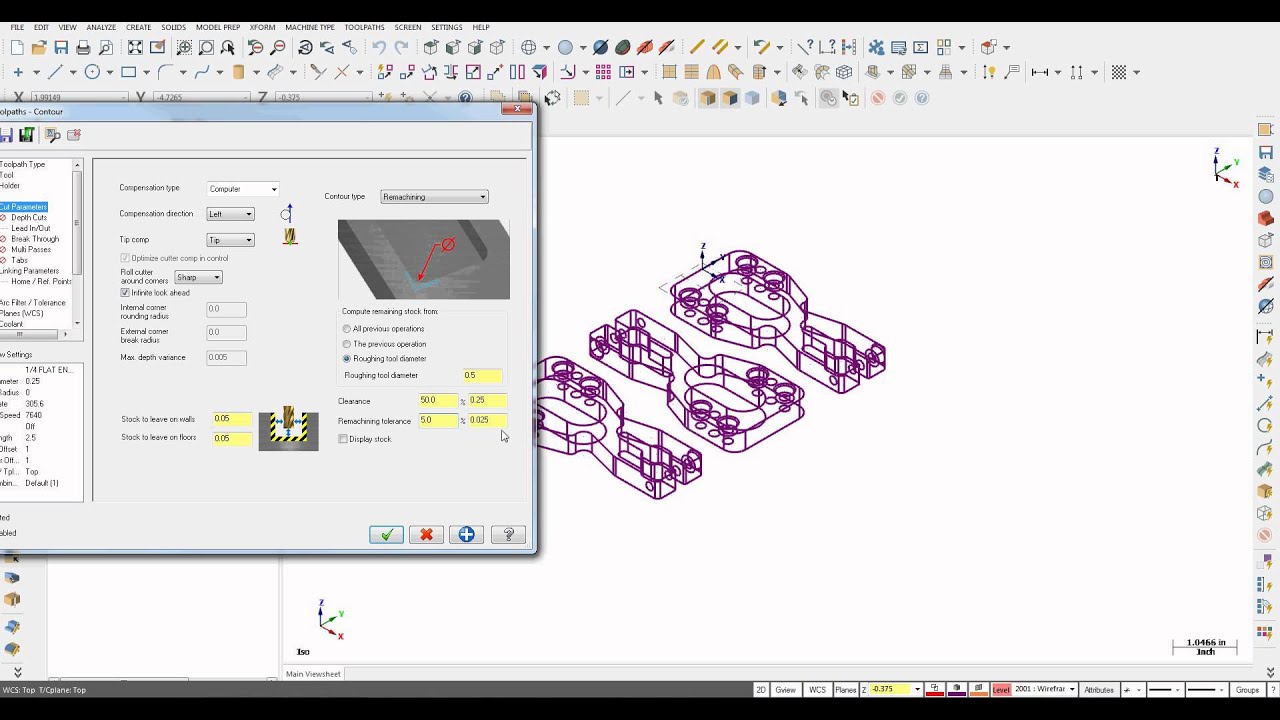Image resolution: width=1280 pixels, height=720 pixels.
Task: Click the Redo arrow icon
Action: pyautogui.click(x=401, y=47)
